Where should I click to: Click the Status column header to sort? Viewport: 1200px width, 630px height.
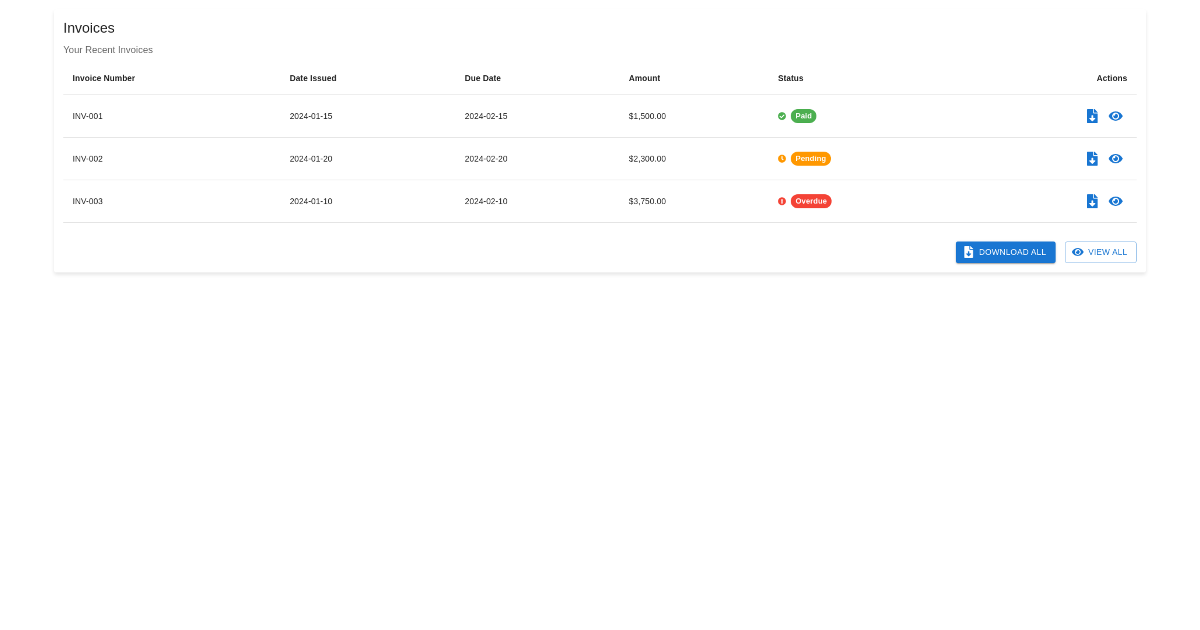click(790, 78)
